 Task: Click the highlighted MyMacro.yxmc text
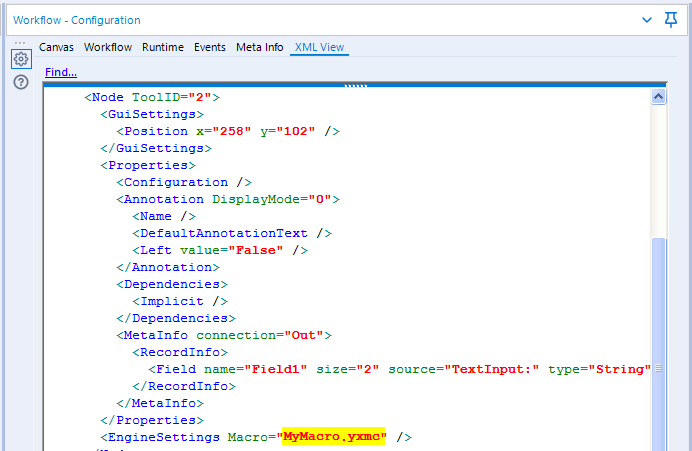[334, 436]
